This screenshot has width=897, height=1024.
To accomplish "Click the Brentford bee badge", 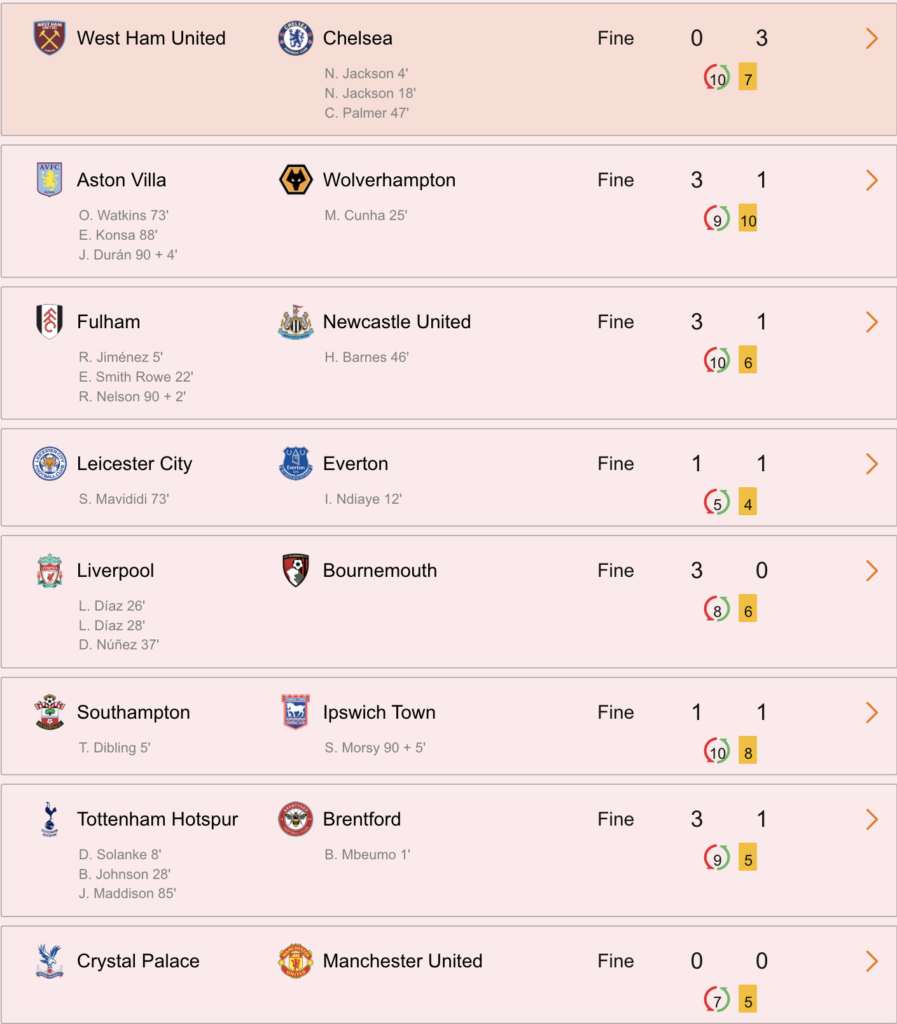I will [295, 819].
